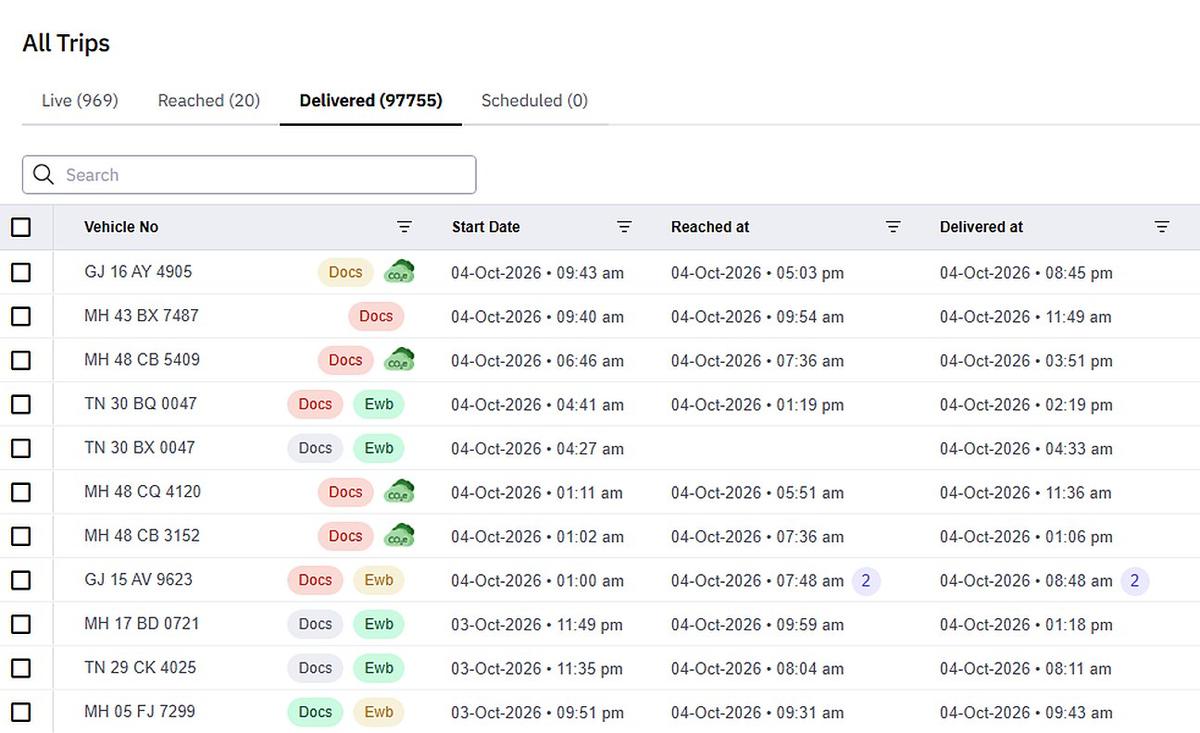1200x733 pixels.
Task: Switch to the Live (969) tab
Action: (80, 100)
